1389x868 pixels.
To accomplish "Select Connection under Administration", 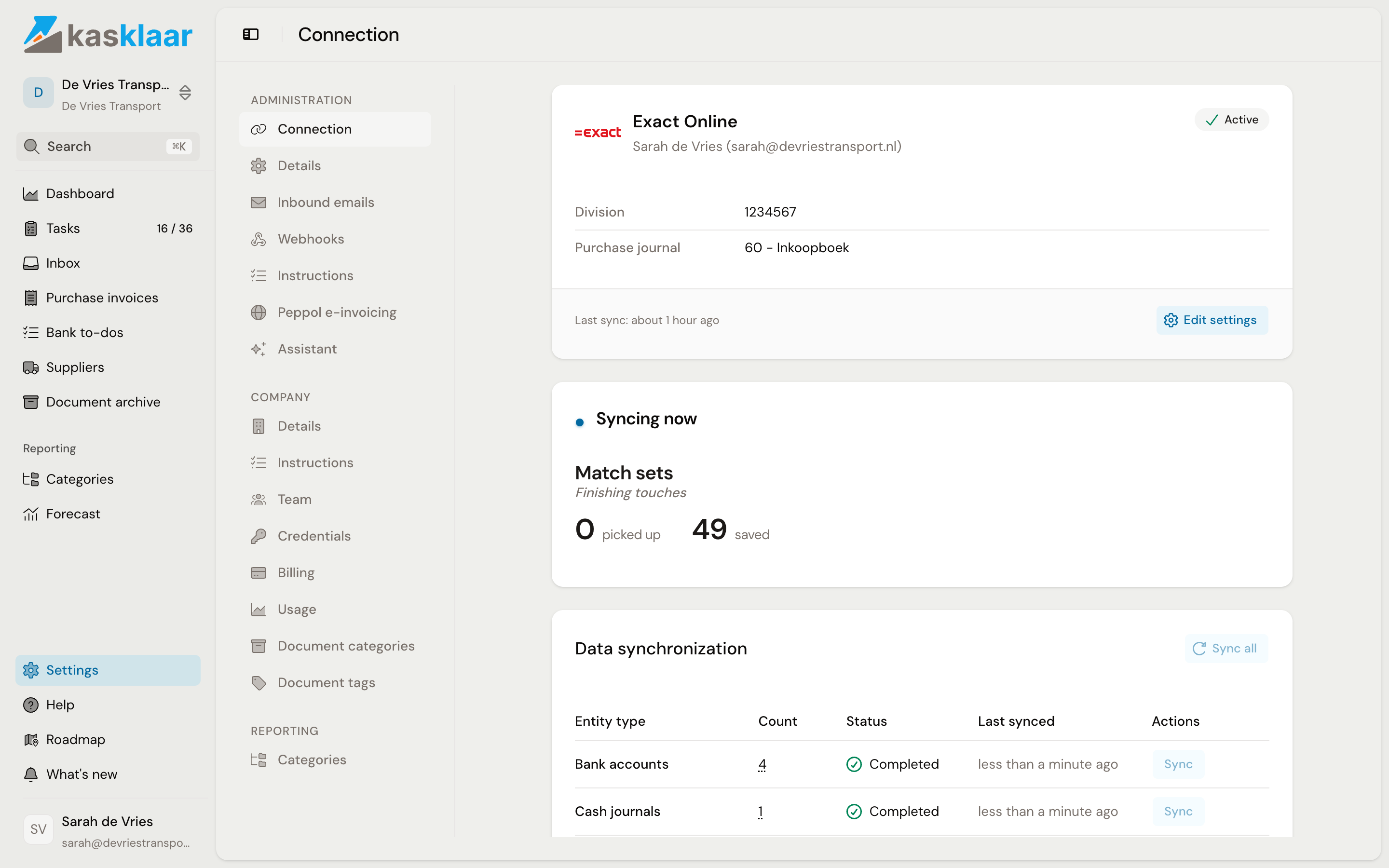I will click(335, 129).
